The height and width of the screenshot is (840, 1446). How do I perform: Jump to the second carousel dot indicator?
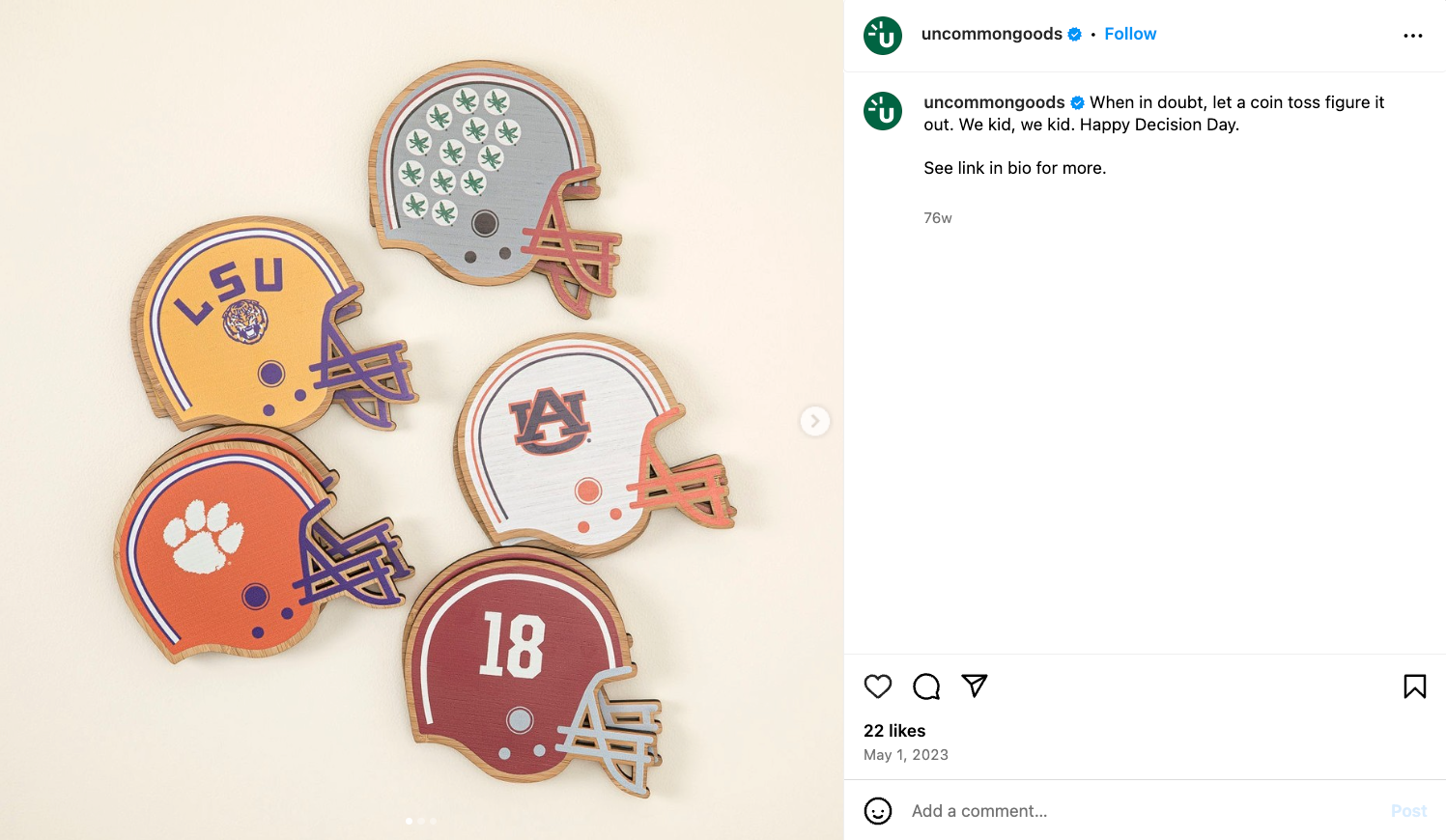click(421, 821)
